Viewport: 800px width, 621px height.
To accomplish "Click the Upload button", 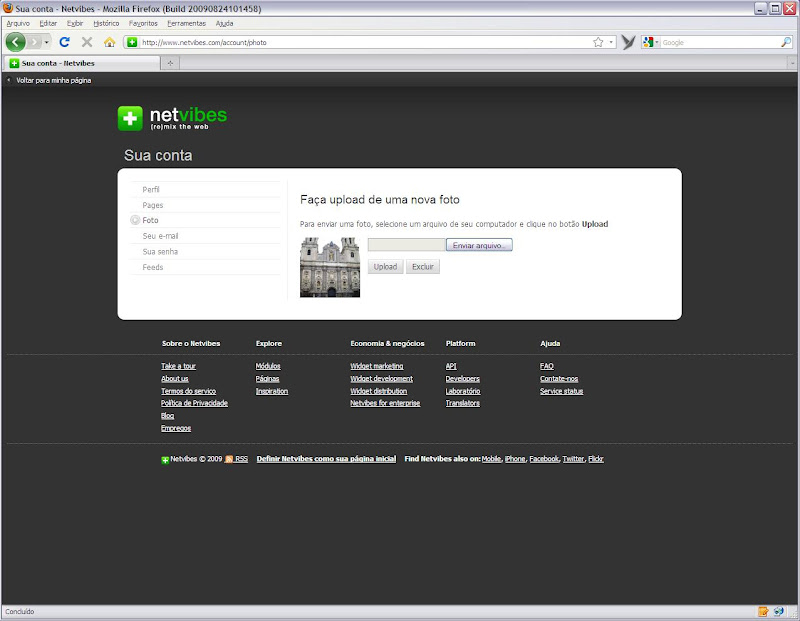I will point(385,266).
